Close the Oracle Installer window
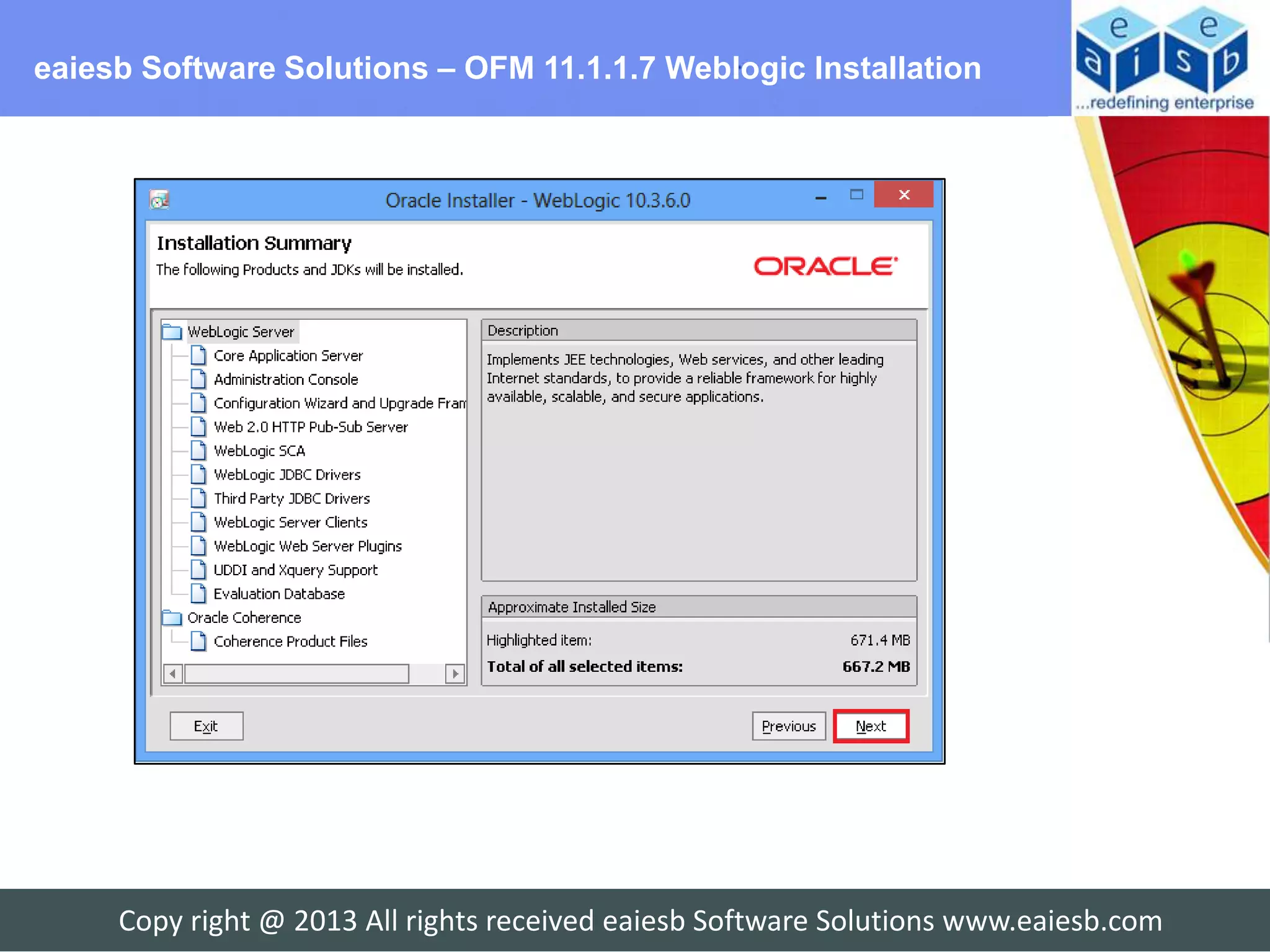 pos(904,195)
